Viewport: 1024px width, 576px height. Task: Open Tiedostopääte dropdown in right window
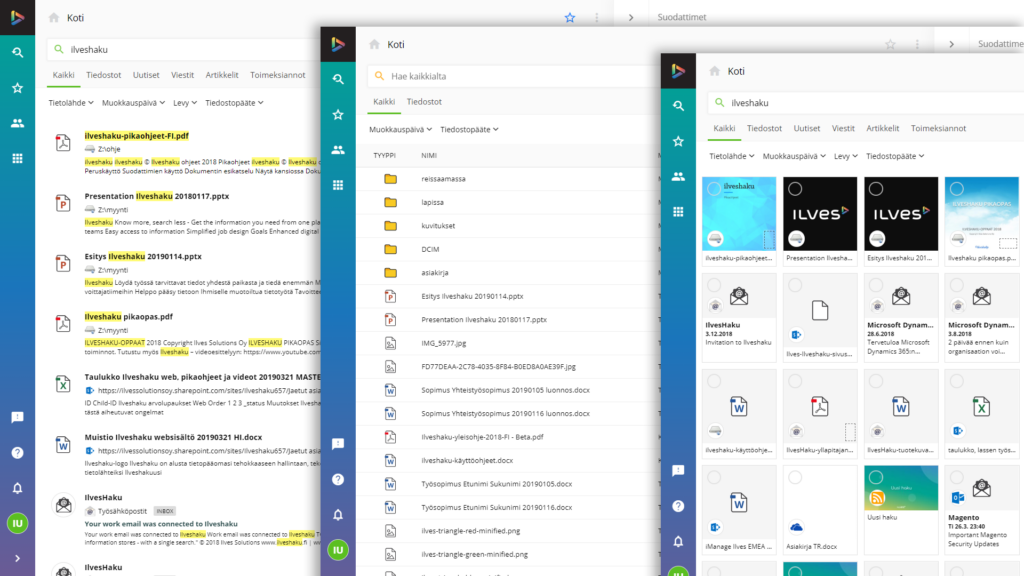[x=895, y=156]
